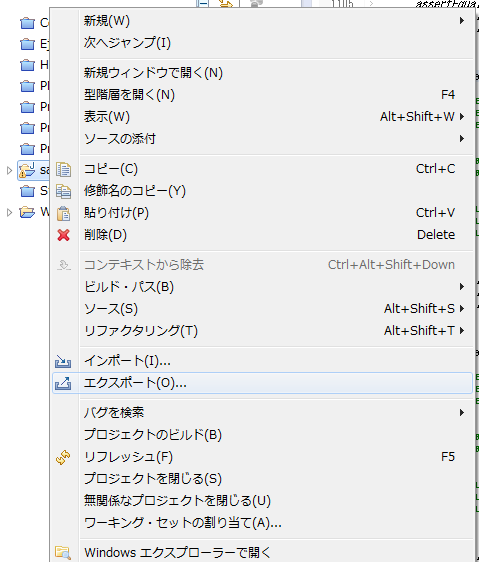Click the export icon beside エクスポート(O)
This screenshot has height=562, width=479.
click(63, 383)
